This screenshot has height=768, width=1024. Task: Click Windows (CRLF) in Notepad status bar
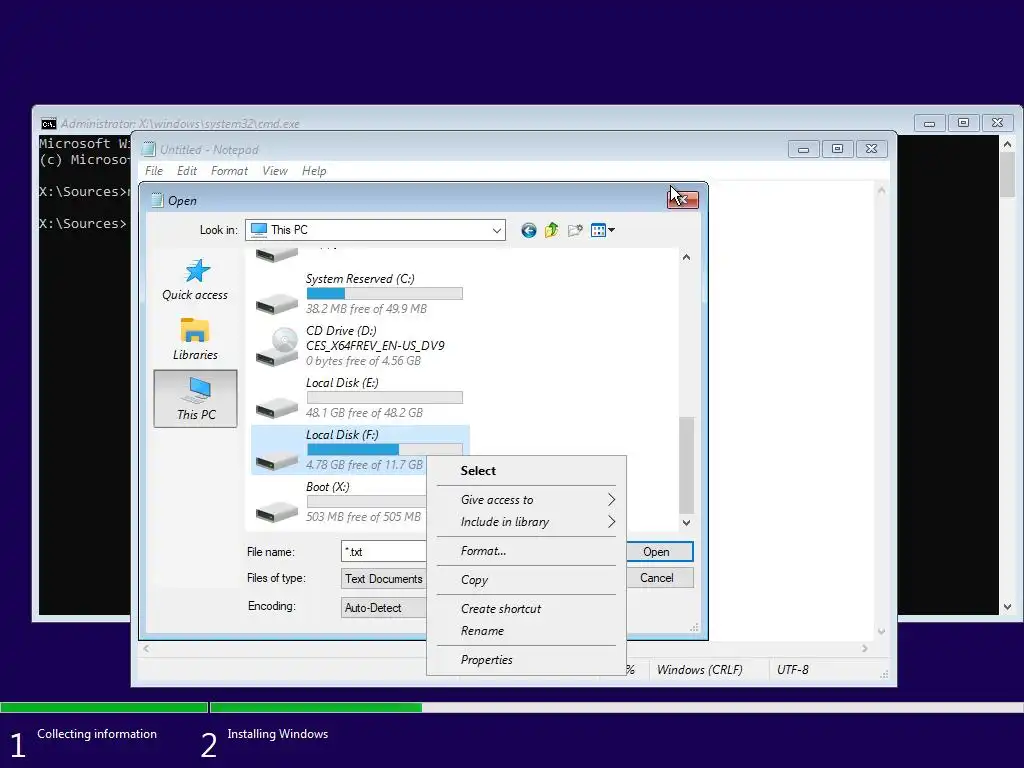699,670
